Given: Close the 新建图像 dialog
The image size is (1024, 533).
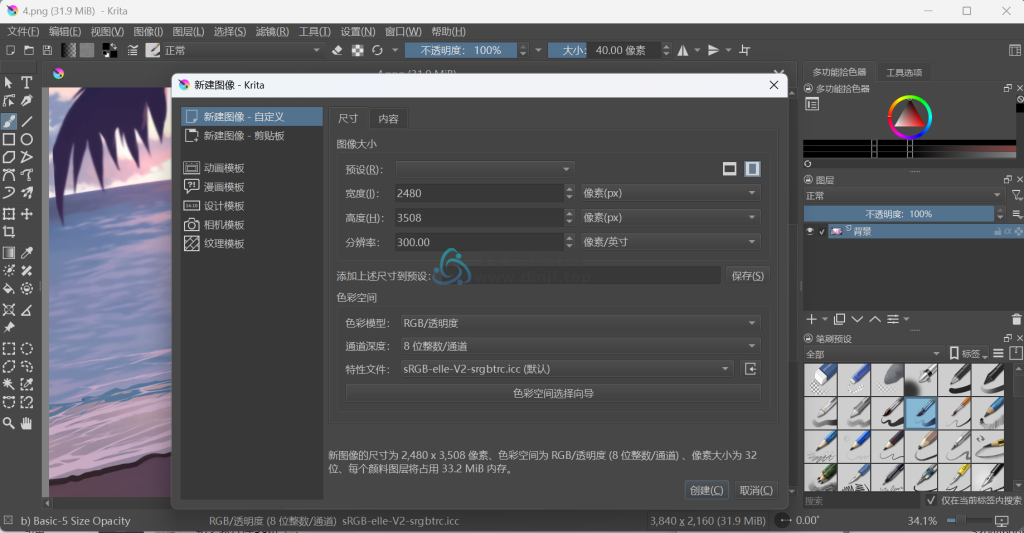Looking at the screenshot, I should [774, 85].
